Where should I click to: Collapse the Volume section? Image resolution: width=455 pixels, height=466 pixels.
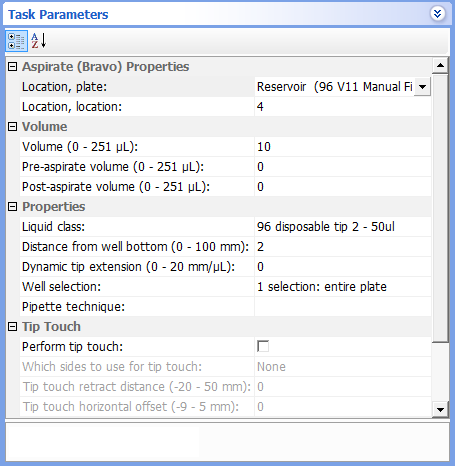(12, 127)
